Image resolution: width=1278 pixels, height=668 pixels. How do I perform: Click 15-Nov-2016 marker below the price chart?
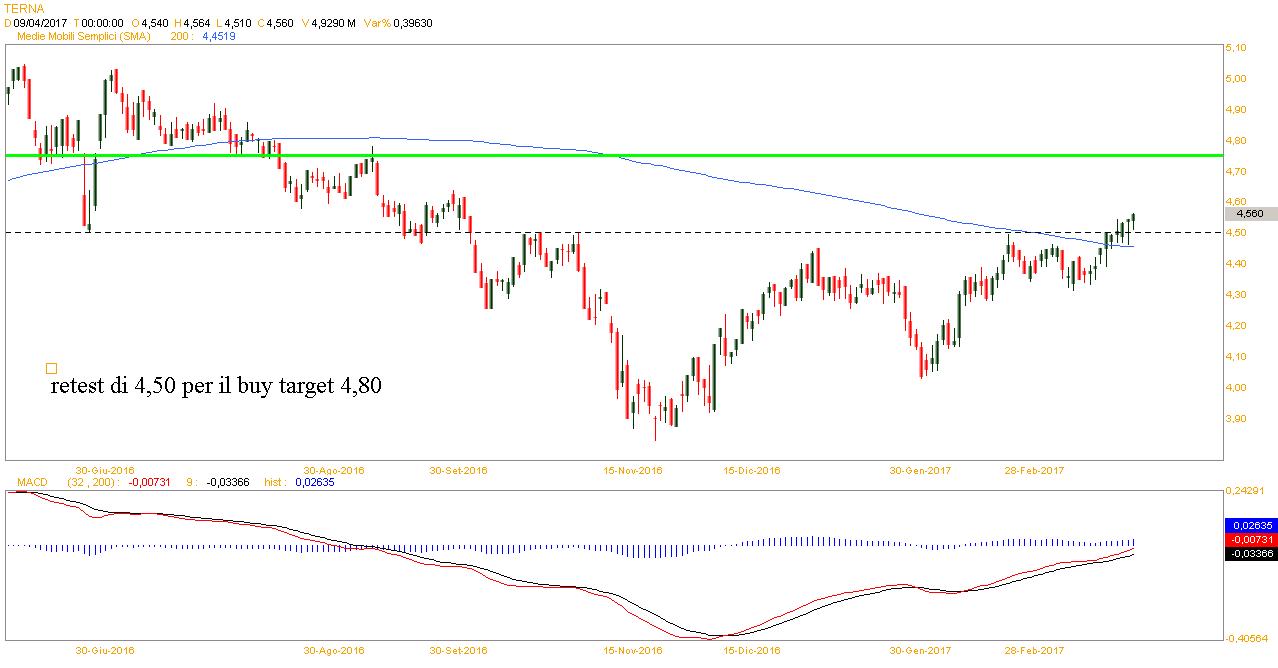pos(635,469)
